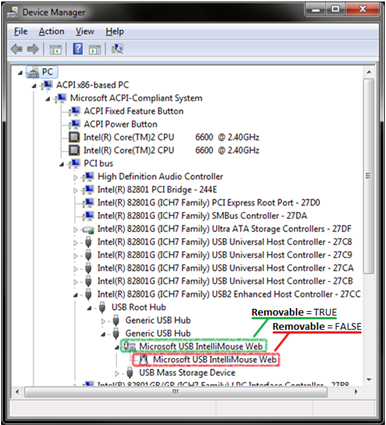Click USB plug icon for controller 27CC

[88, 294]
